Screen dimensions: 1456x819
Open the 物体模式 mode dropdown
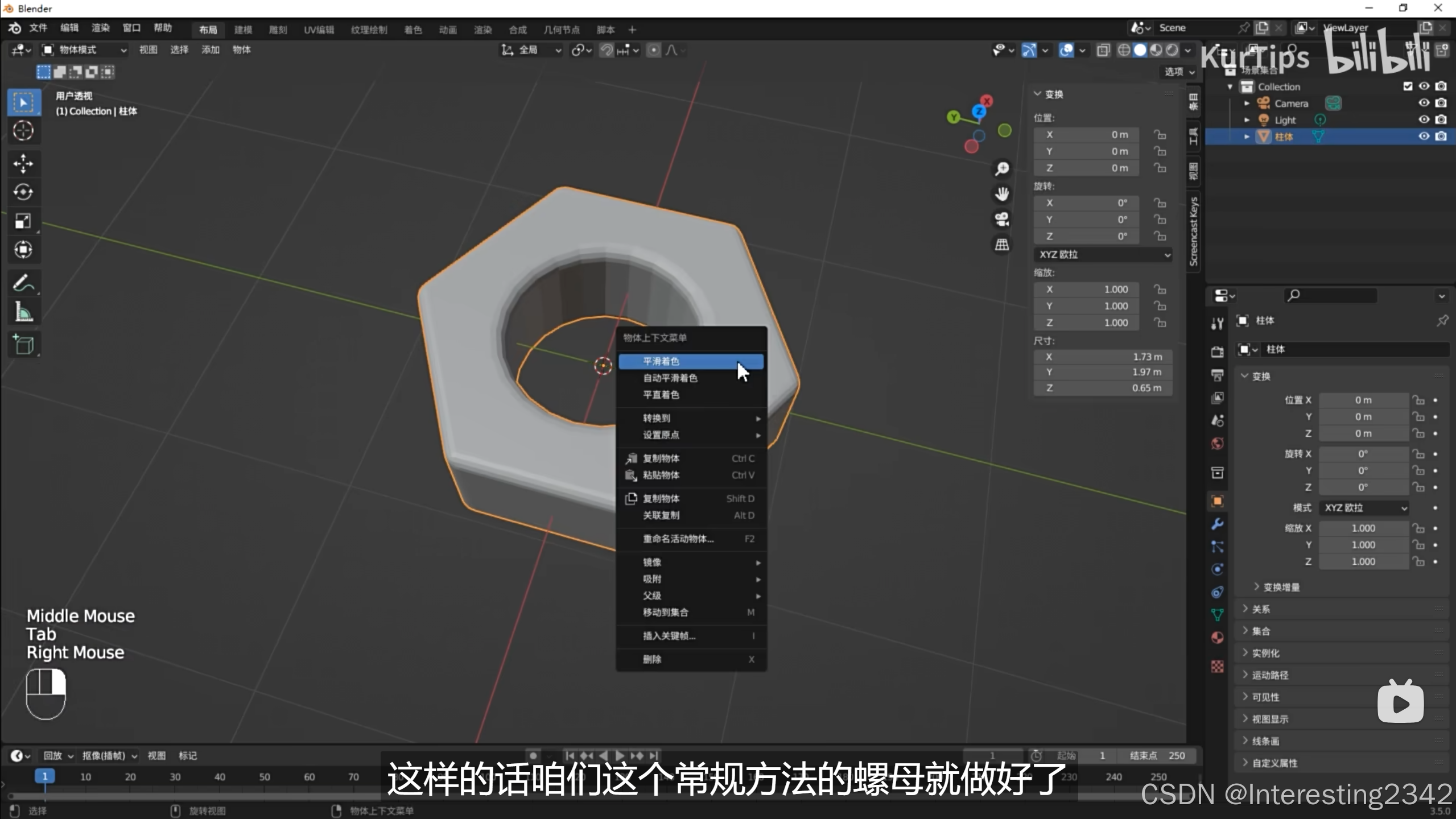[85, 50]
